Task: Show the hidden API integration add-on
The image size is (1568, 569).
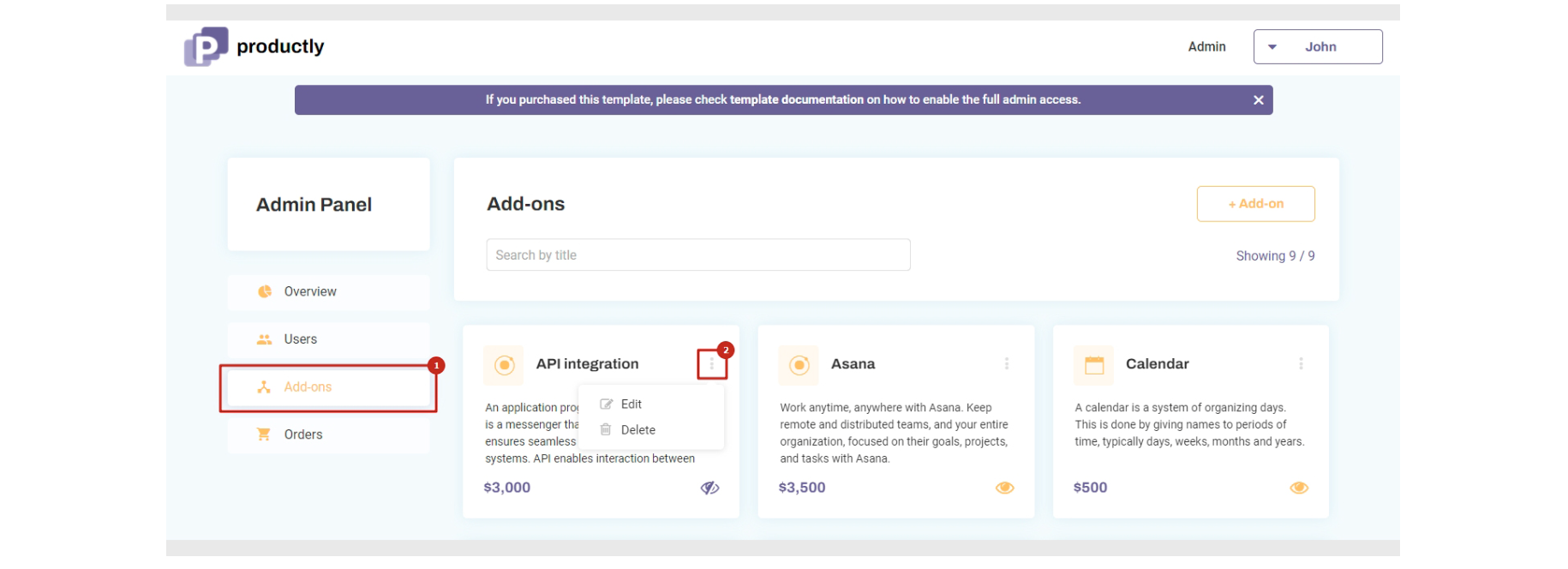Action: pyautogui.click(x=709, y=488)
